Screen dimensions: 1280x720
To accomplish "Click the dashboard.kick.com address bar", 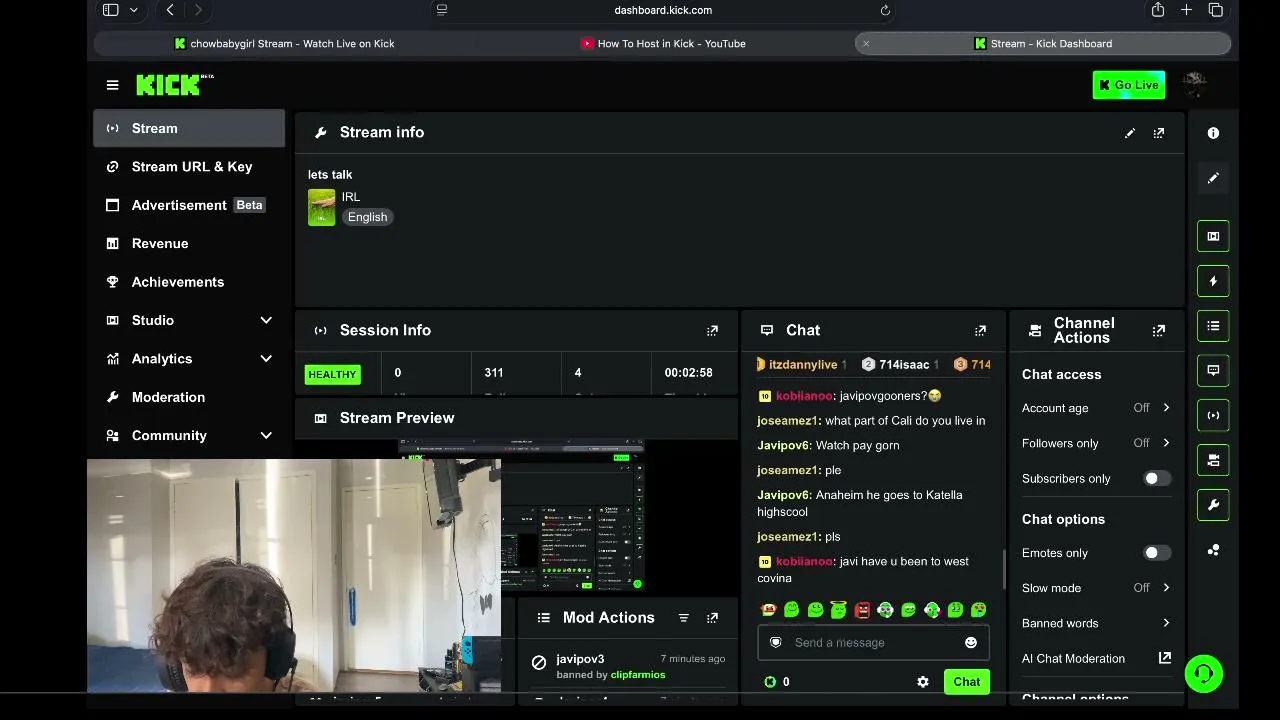I will point(663,10).
